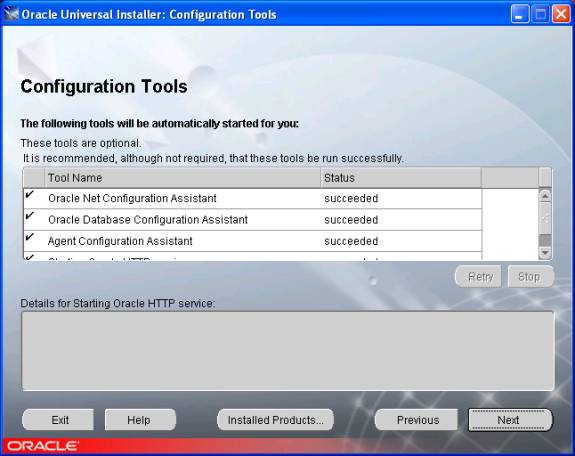The image size is (575, 456).
Task: Click succeeded status of Oracle Database Configuration Assistant
Action: 351,220
